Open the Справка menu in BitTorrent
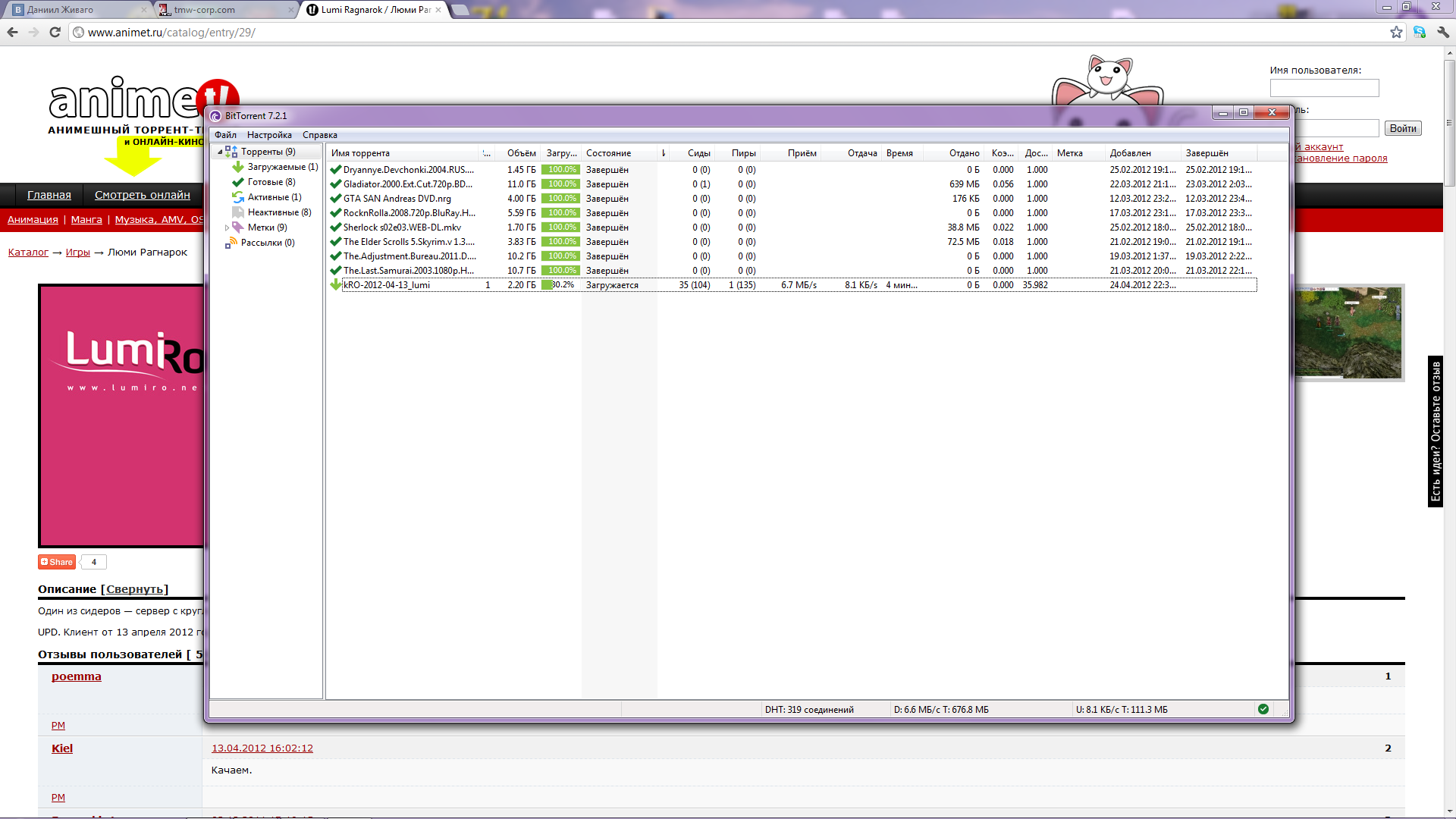Image resolution: width=1456 pixels, height=819 pixels. click(319, 135)
